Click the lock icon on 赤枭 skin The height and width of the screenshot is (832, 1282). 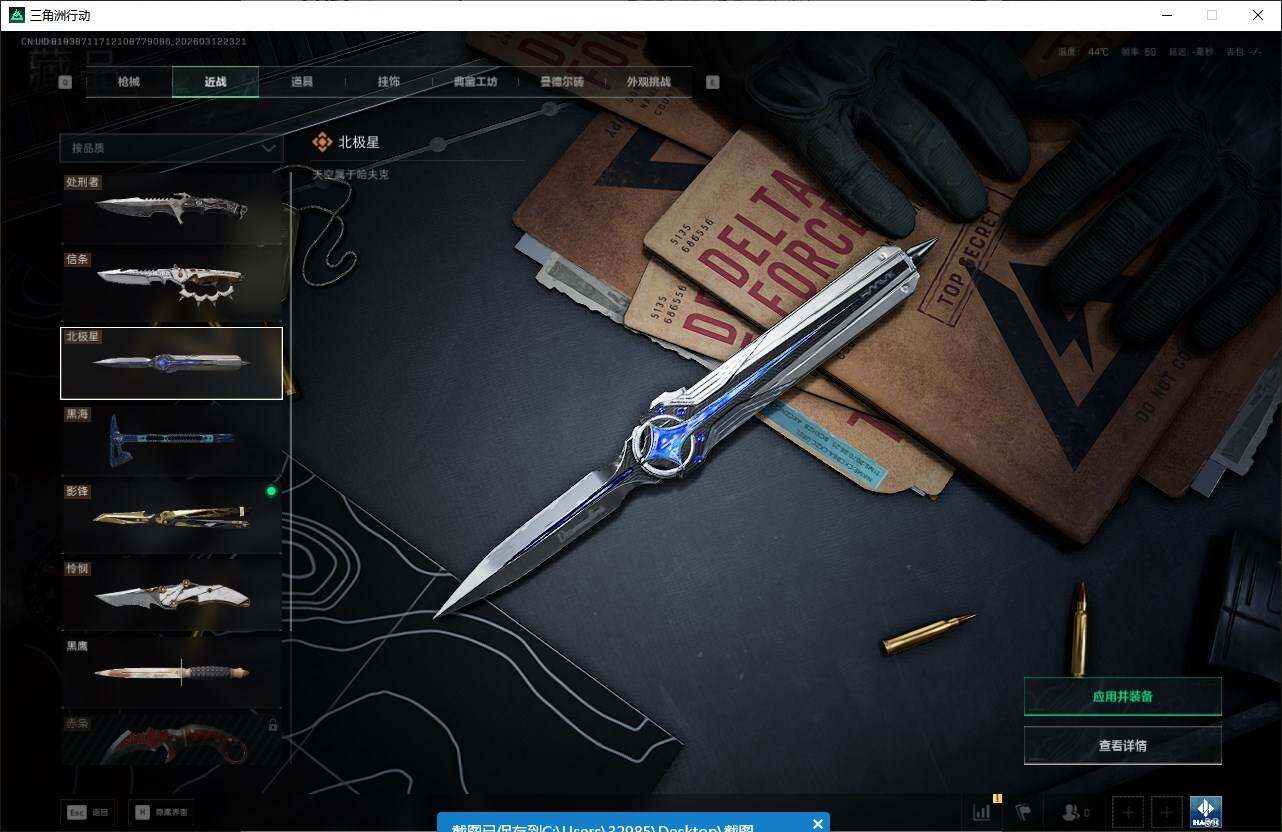[272, 724]
